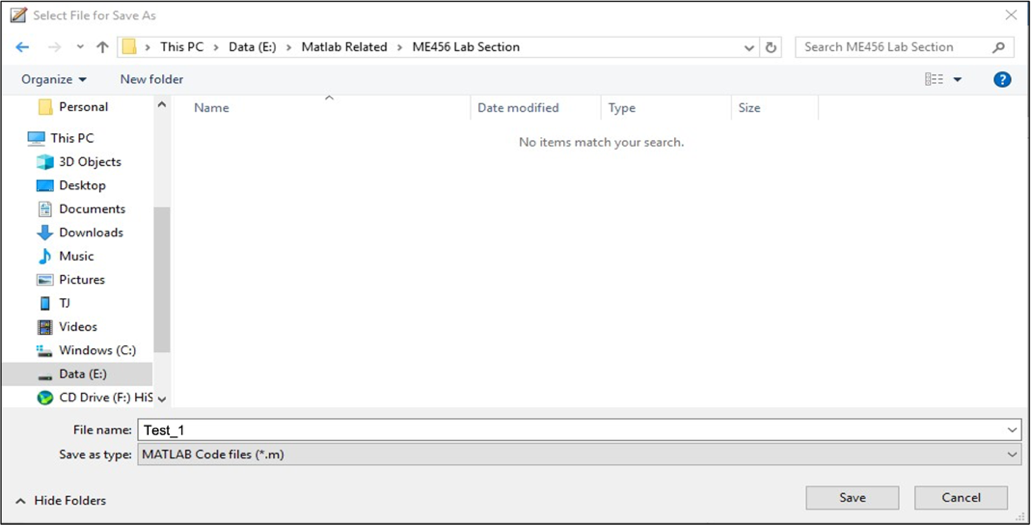Viewport: 1031px width, 525px height.
Task: Click Hide Folders to collapse the pane
Action: coord(60,501)
